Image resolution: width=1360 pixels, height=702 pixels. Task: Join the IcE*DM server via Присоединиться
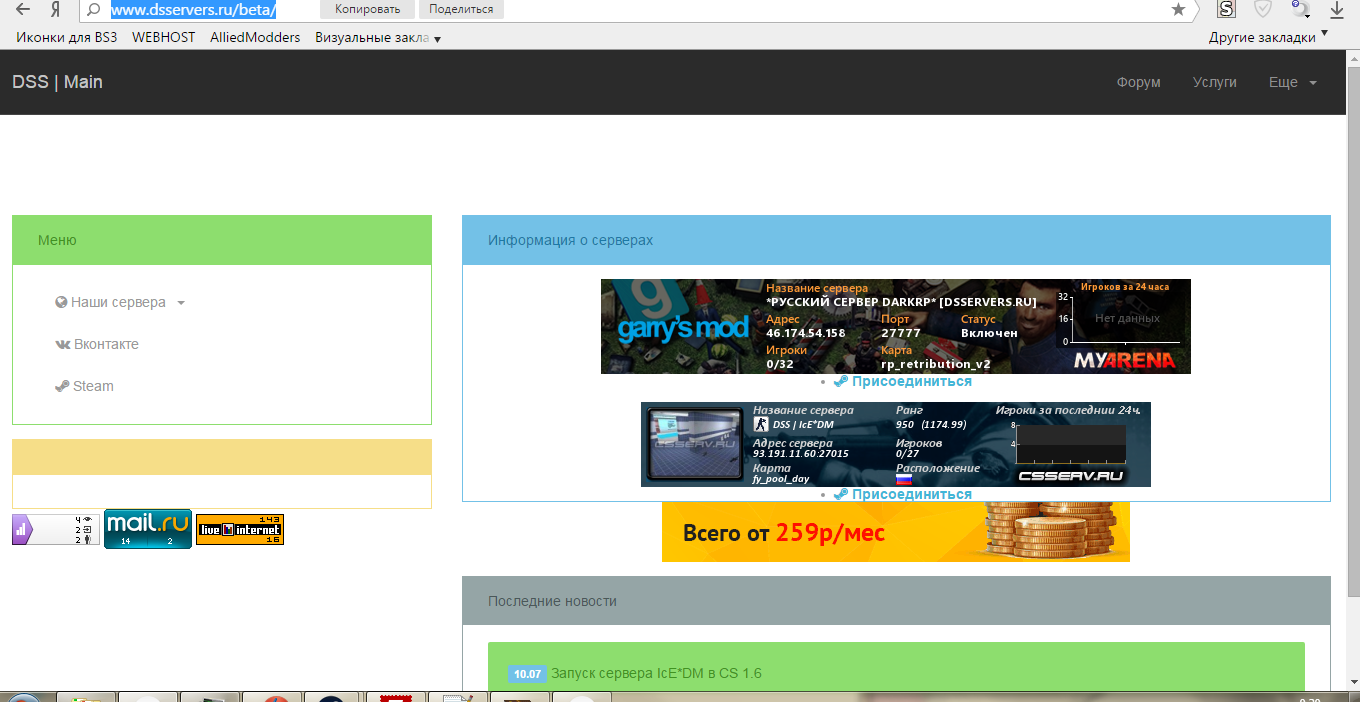click(x=902, y=494)
